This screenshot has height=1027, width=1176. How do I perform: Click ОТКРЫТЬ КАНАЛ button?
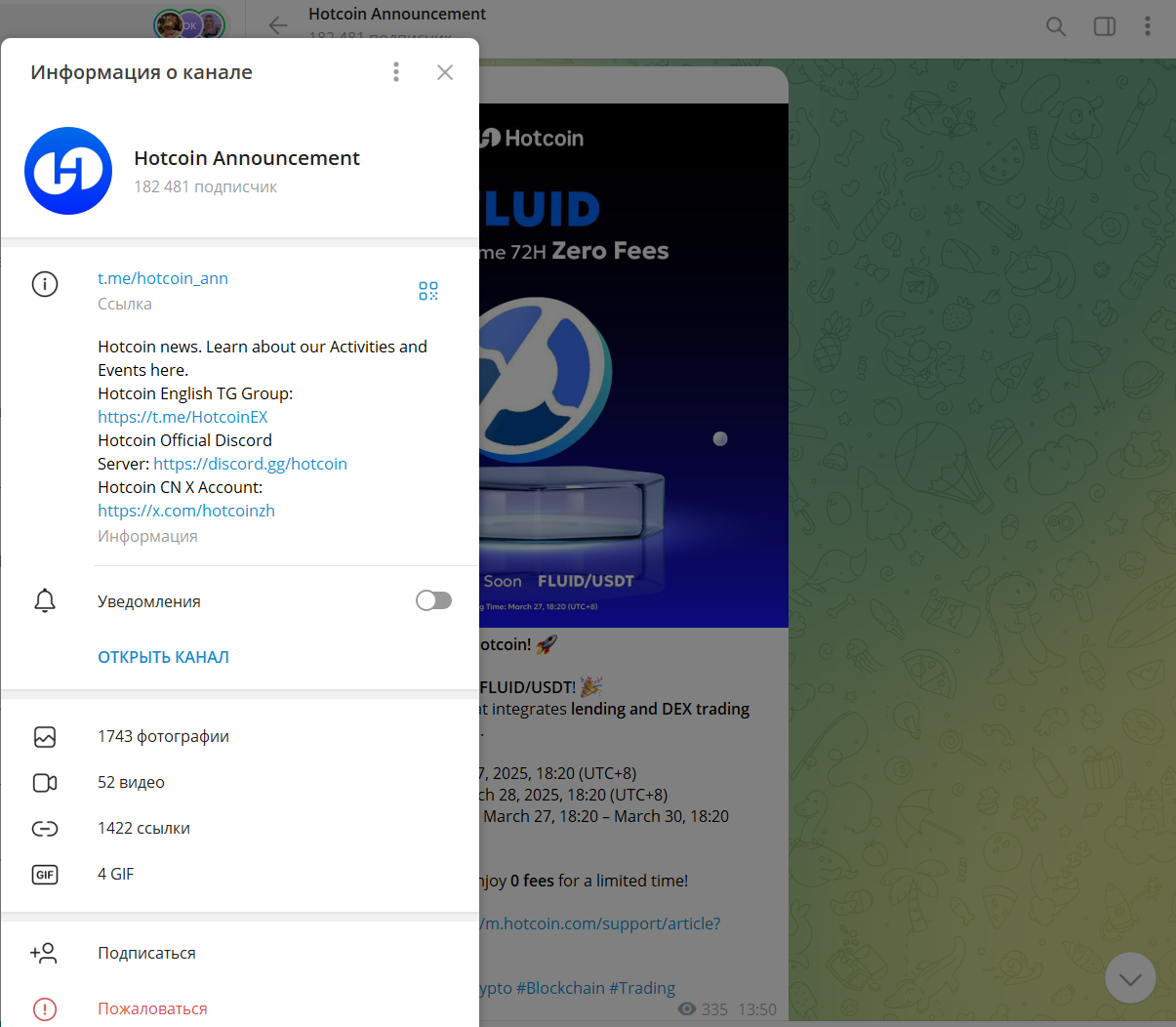click(x=163, y=657)
